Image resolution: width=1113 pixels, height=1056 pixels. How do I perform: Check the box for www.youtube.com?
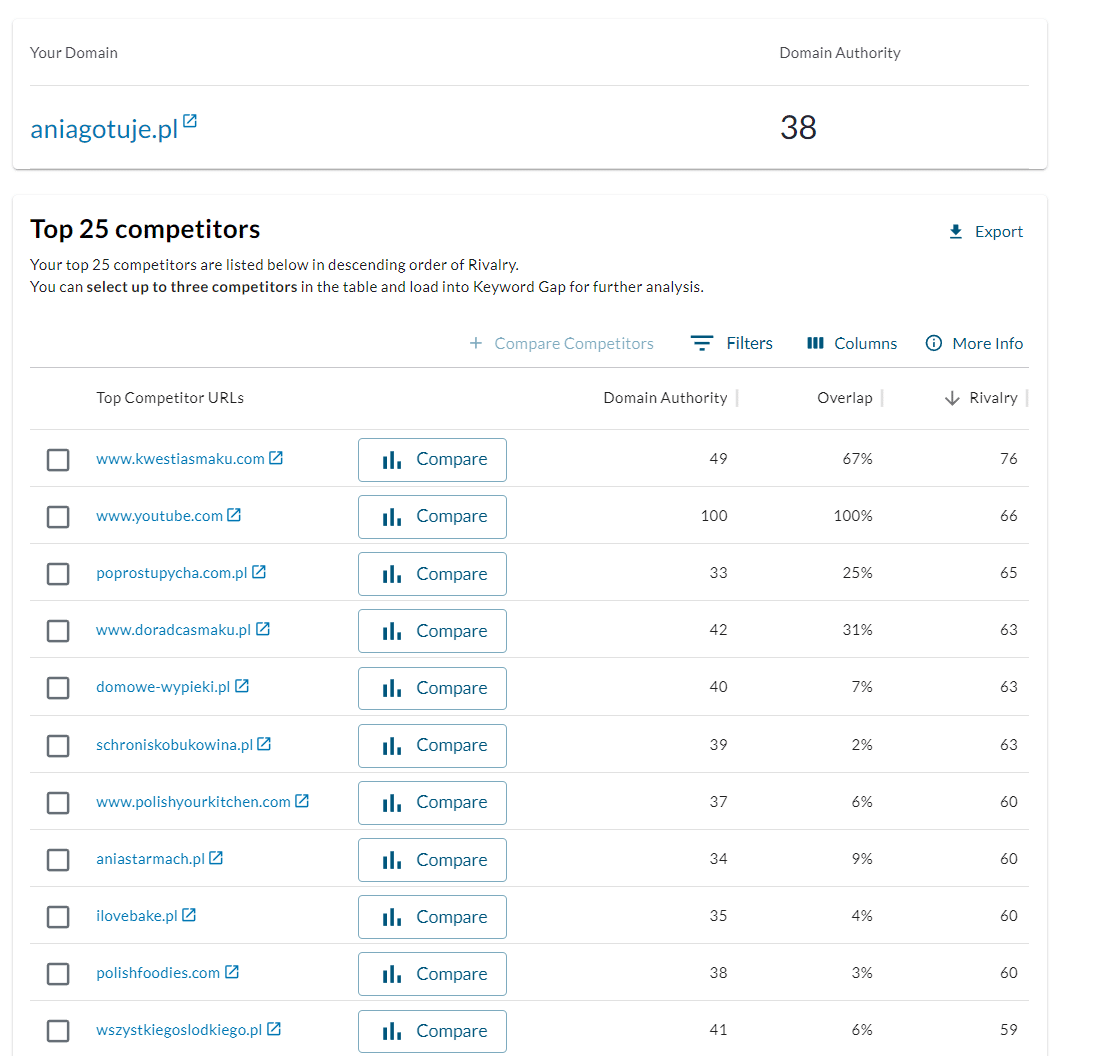click(x=58, y=517)
